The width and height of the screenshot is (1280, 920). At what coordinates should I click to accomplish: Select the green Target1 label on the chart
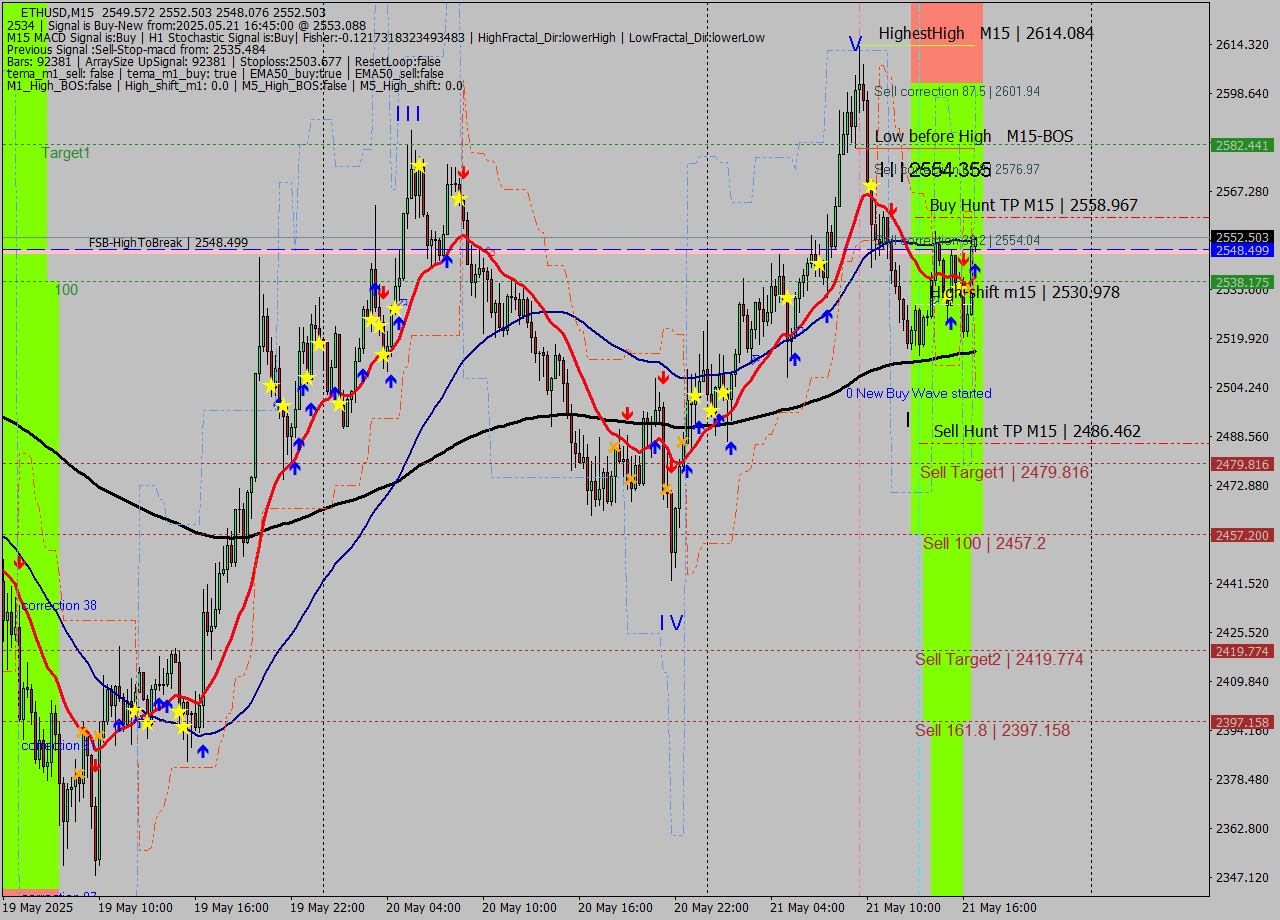(62, 153)
